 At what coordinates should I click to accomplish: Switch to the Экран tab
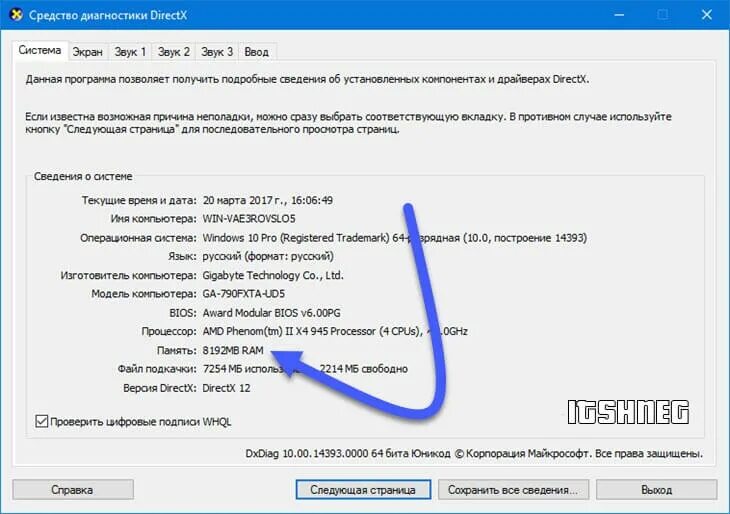click(88, 52)
